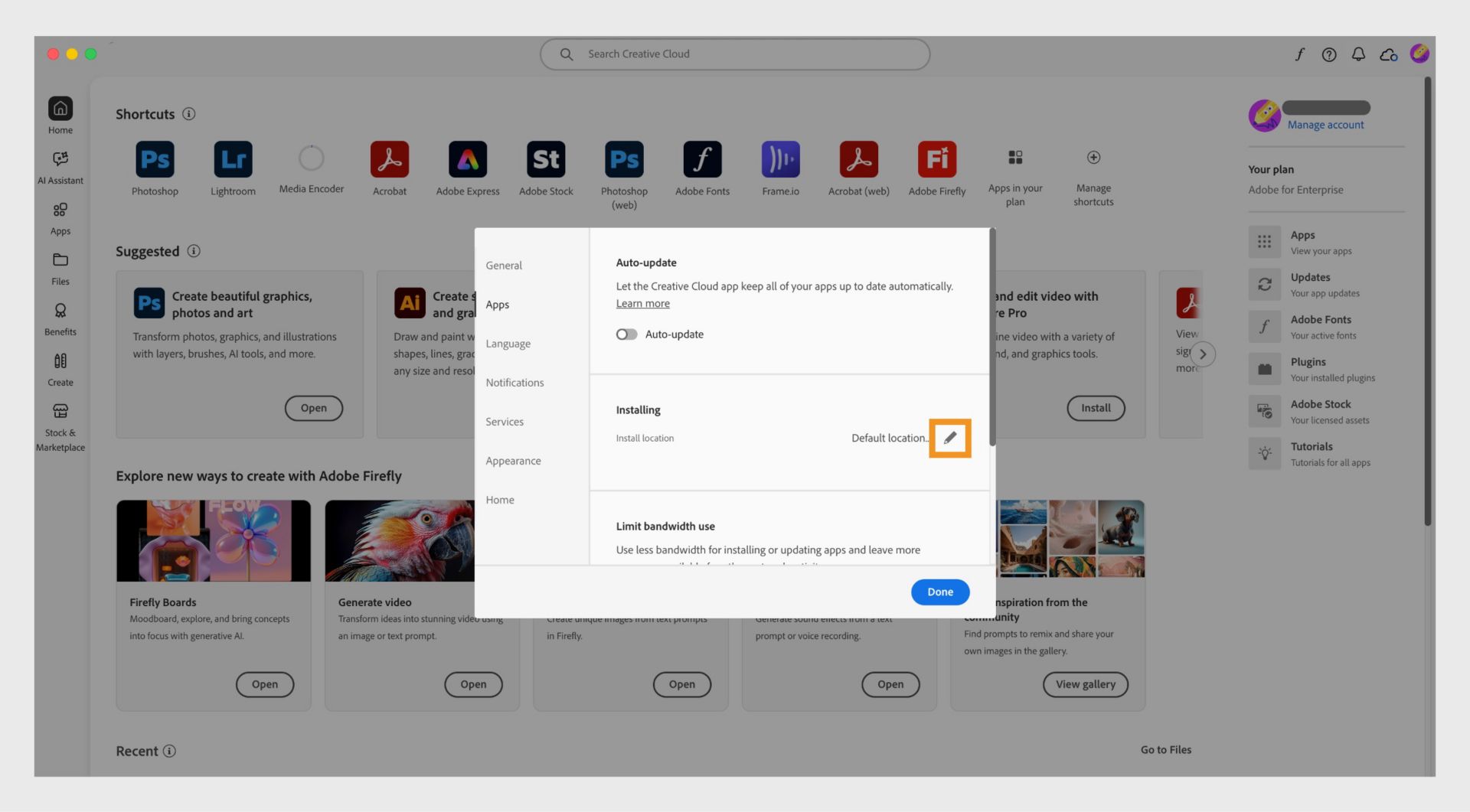Image resolution: width=1470 pixels, height=812 pixels.
Task: Open the community inspiration collage thumbnail
Action: [1071, 539]
